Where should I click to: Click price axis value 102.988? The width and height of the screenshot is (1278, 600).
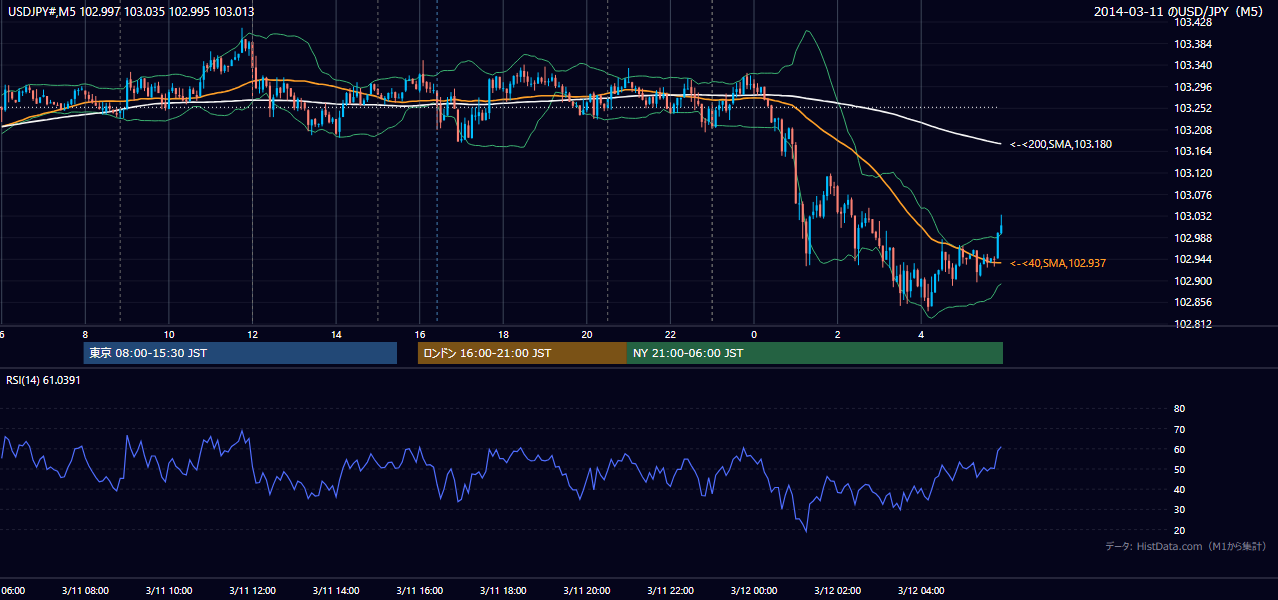click(1193, 238)
